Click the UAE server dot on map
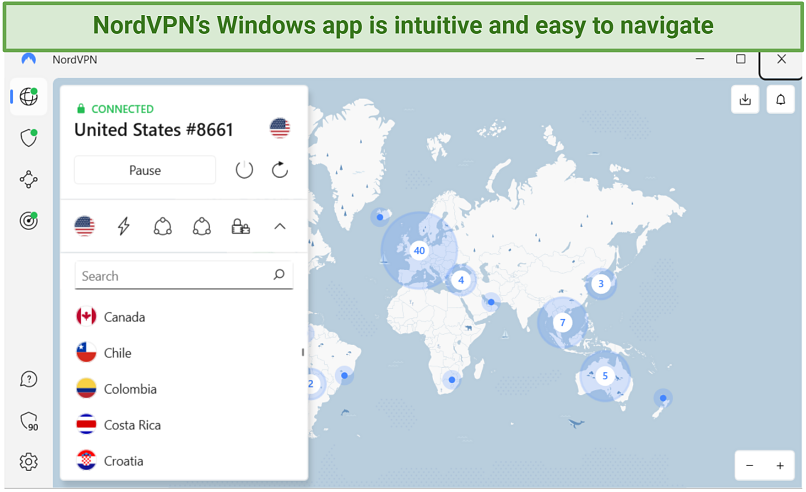 pyautogui.click(x=491, y=302)
